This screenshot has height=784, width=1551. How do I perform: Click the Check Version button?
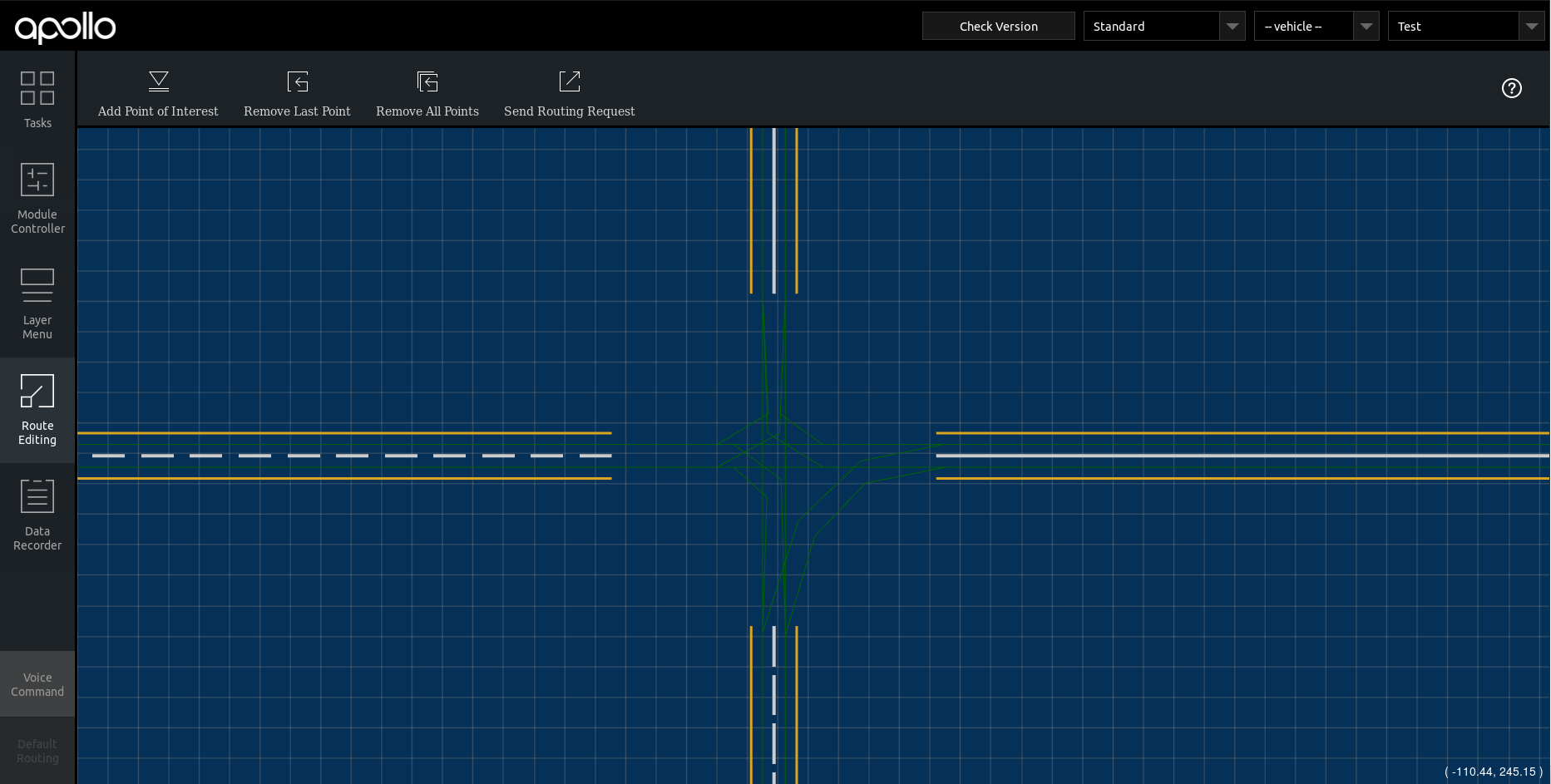coord(999,26)
